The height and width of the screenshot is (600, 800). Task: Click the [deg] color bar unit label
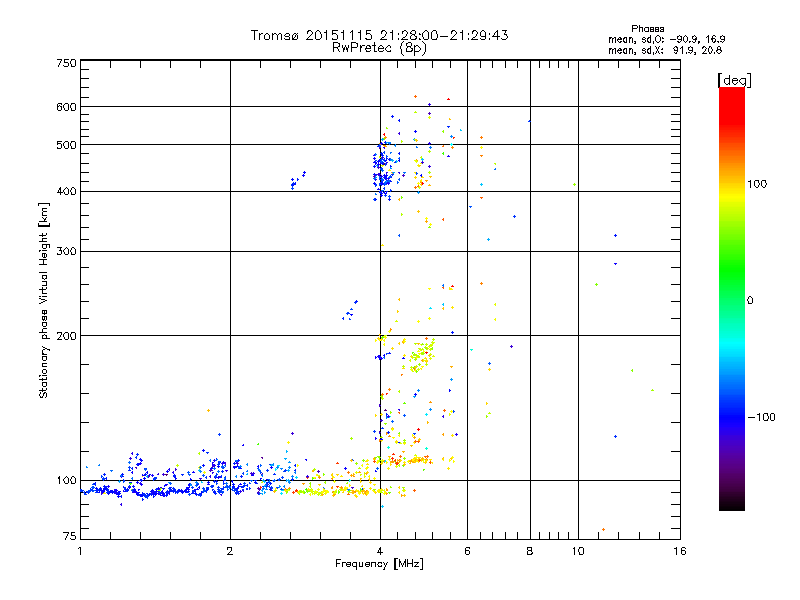(734, 81)
